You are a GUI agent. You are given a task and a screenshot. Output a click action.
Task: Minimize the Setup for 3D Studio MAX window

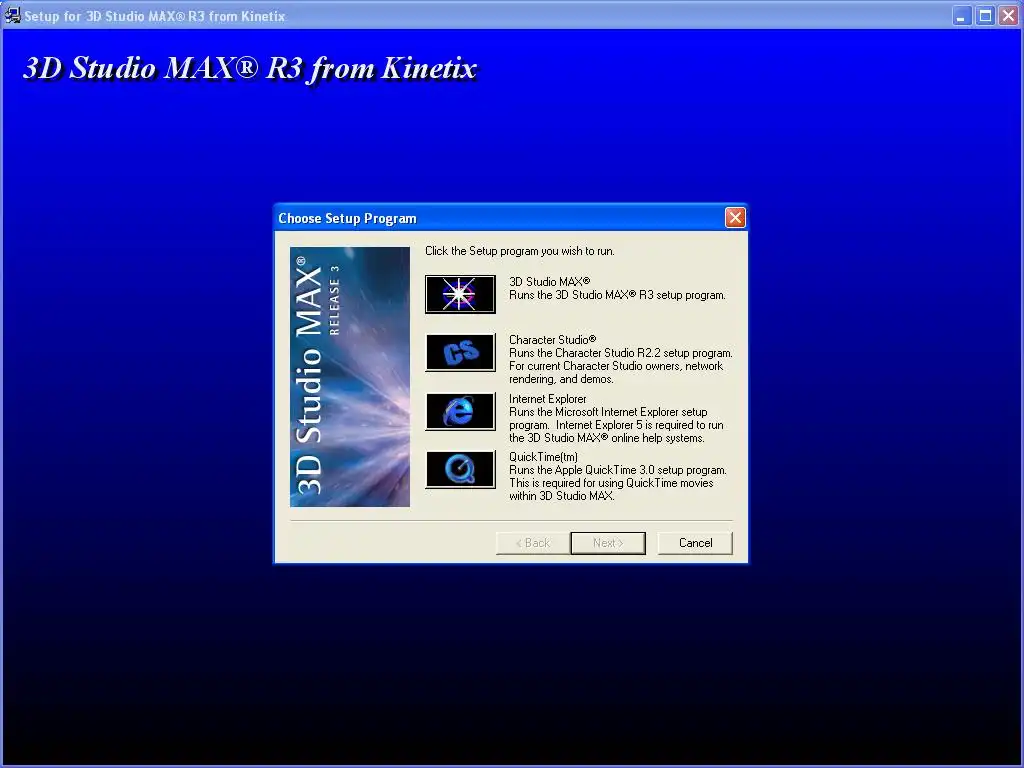pyautogui.click(x=961, y=16)
